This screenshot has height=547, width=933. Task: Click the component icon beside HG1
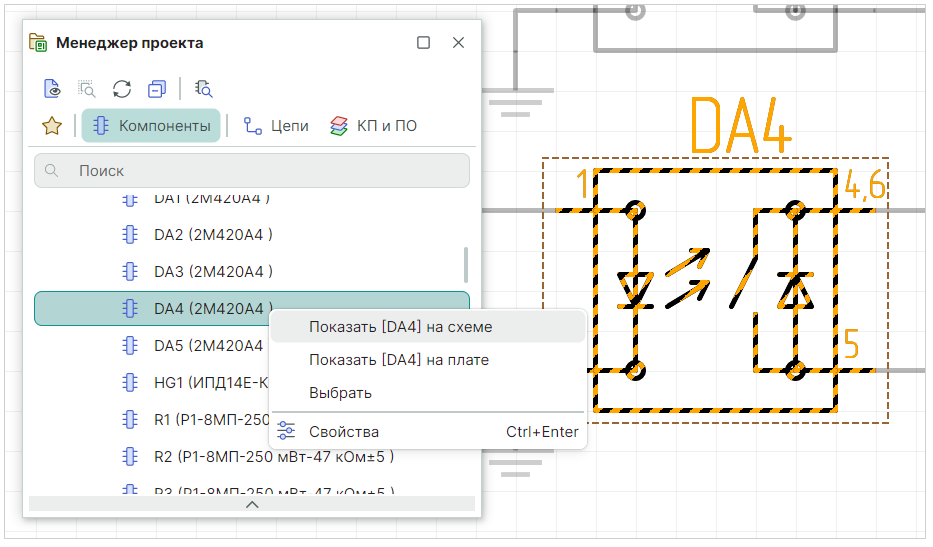(129, 382)
